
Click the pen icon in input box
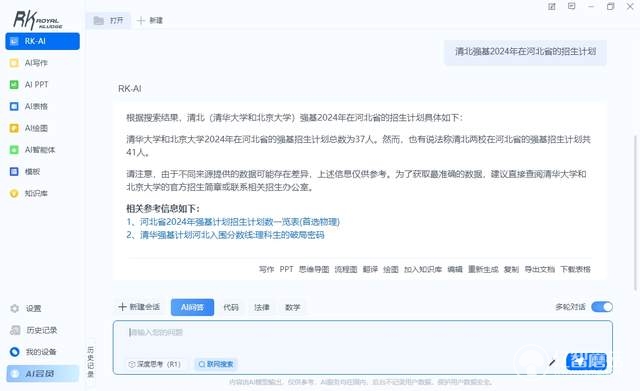[x=552, y=362]
